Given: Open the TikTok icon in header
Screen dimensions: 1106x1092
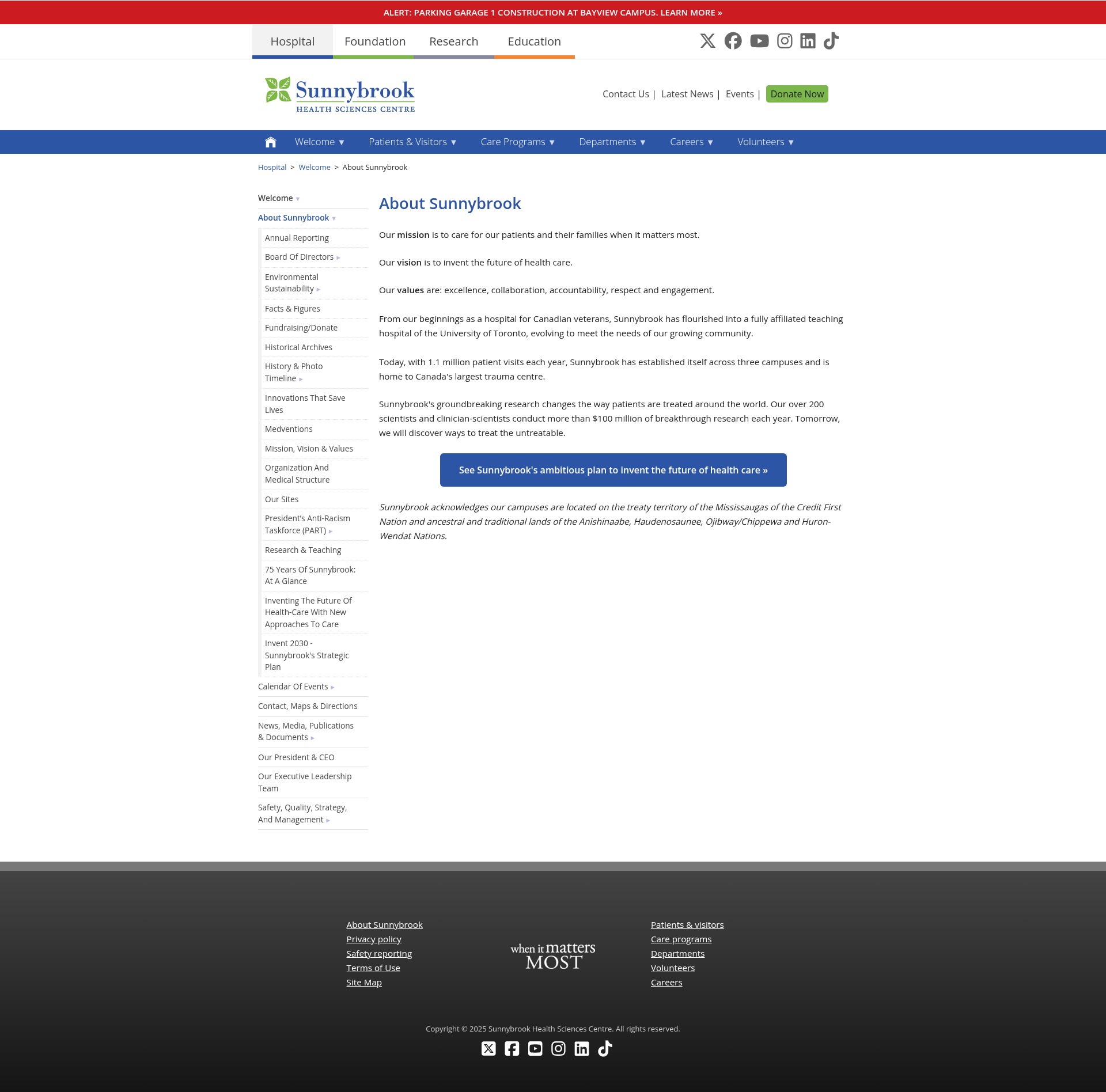Looking at the screenshot, I should [831, 41].
